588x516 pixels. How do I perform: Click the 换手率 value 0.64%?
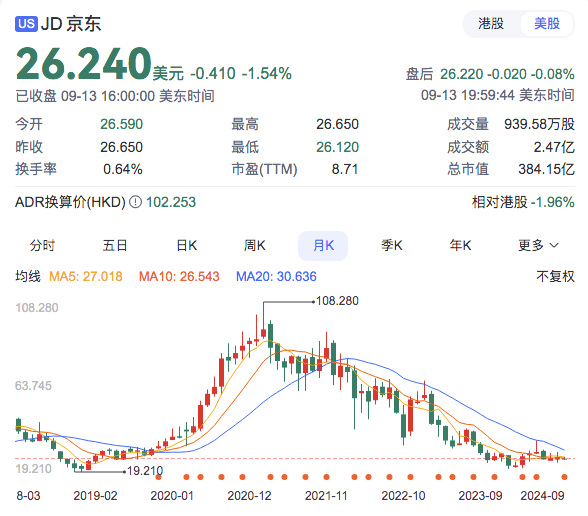[x=123, y=169]
